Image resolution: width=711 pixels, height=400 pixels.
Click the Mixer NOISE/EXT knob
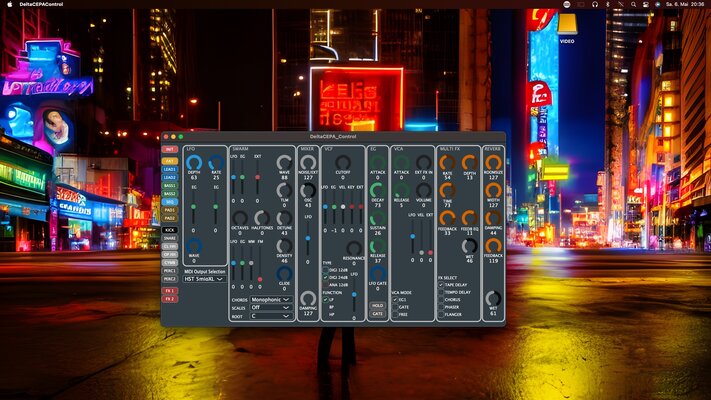pyautogui.click(x=308, y=162)
